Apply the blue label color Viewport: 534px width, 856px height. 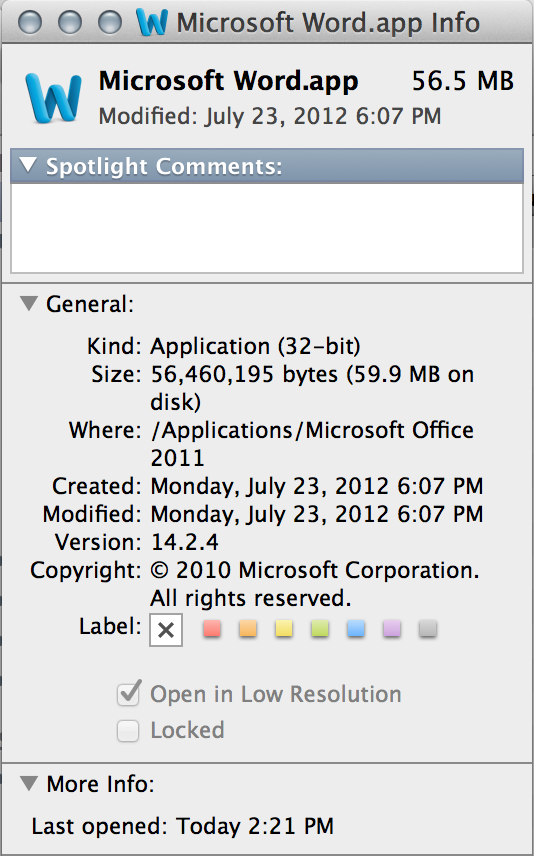[x=356, y=629]
